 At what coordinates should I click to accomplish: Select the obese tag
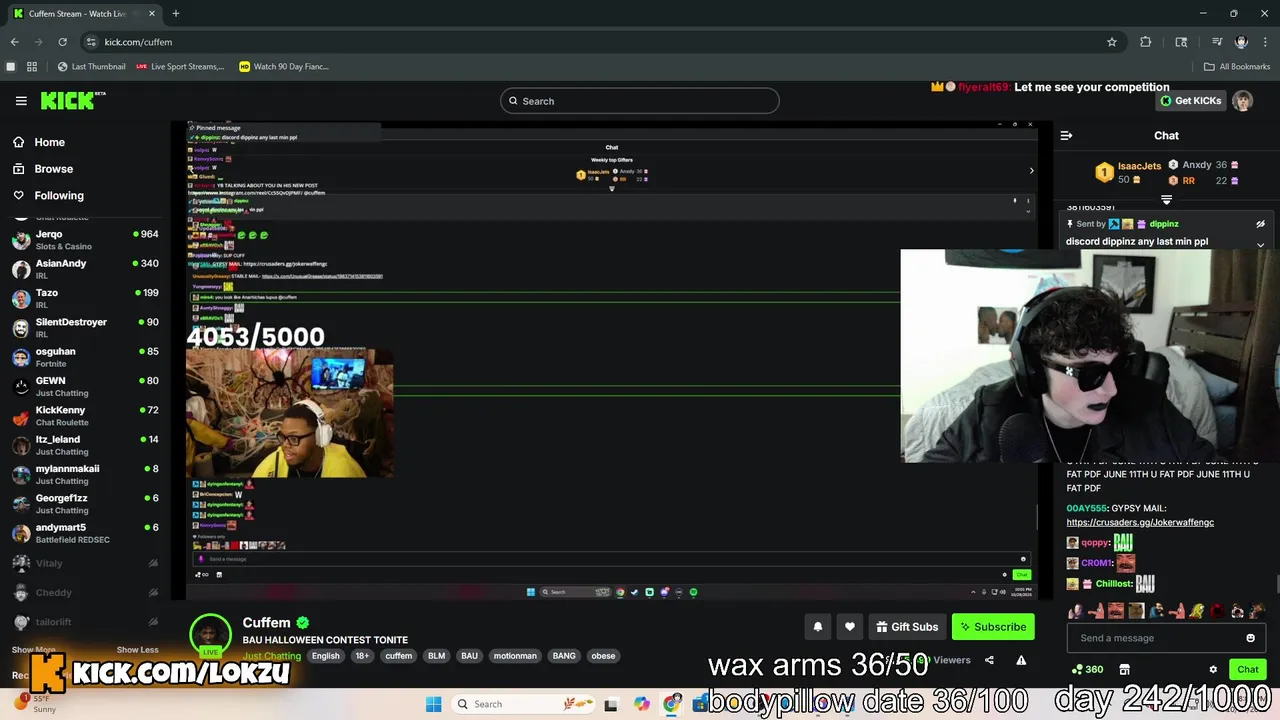pyautogui.click(x=603, y=656)
